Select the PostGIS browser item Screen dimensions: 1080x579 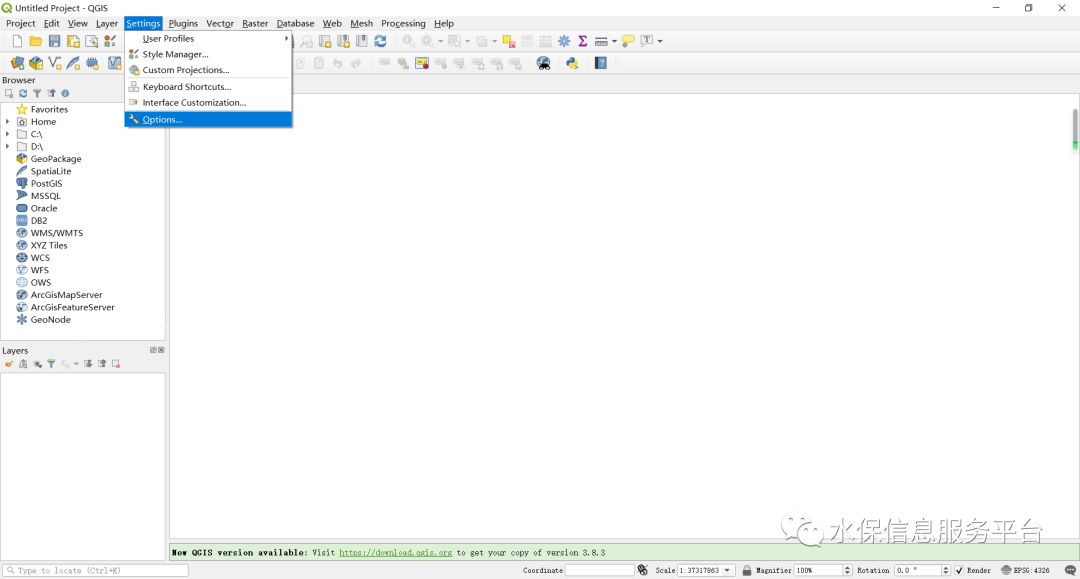pyautogui.click(x=46, y=184)
